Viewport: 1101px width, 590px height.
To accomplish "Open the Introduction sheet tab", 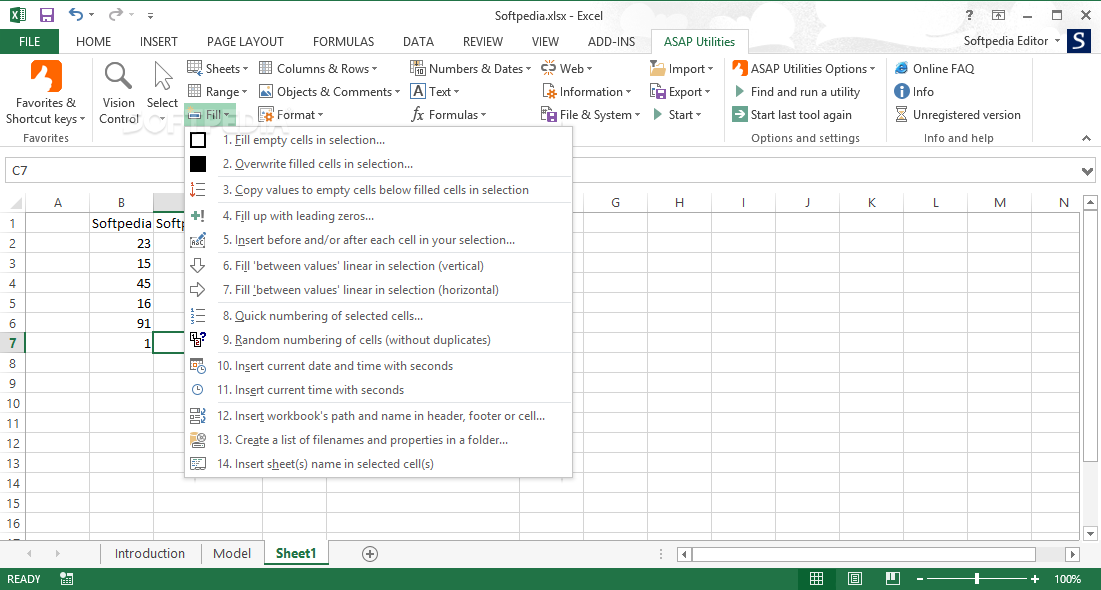I will coord(150,553).
